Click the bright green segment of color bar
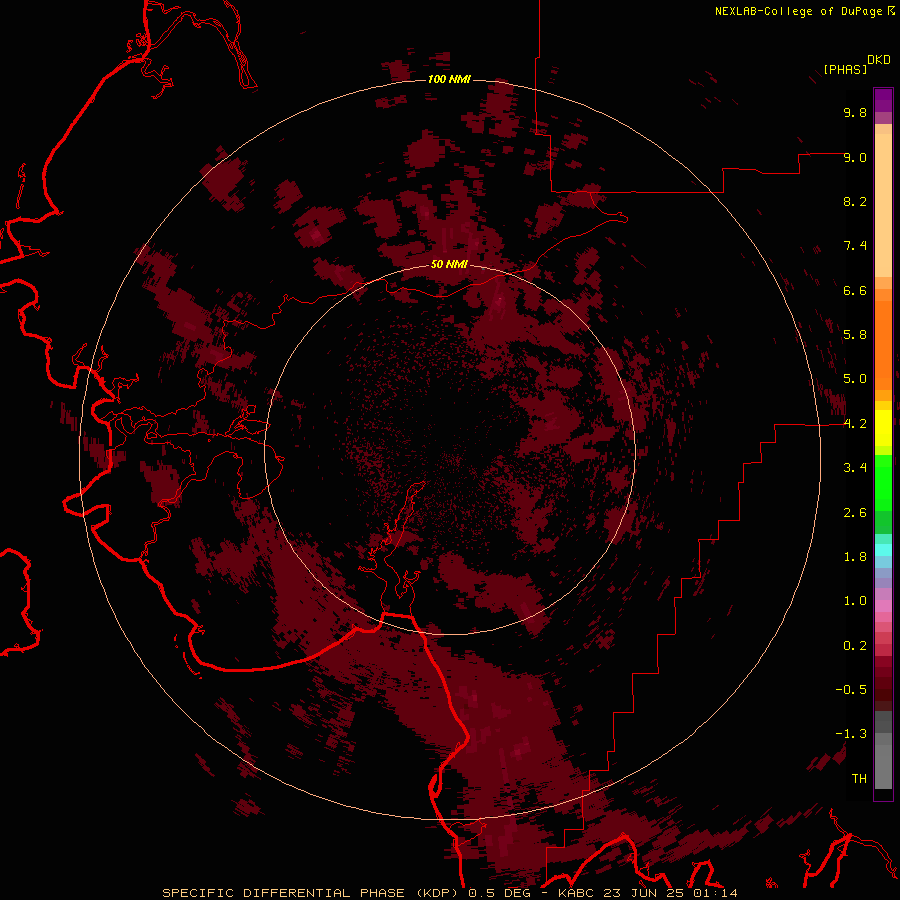The image size is (900, 900). tap(883, 482)
